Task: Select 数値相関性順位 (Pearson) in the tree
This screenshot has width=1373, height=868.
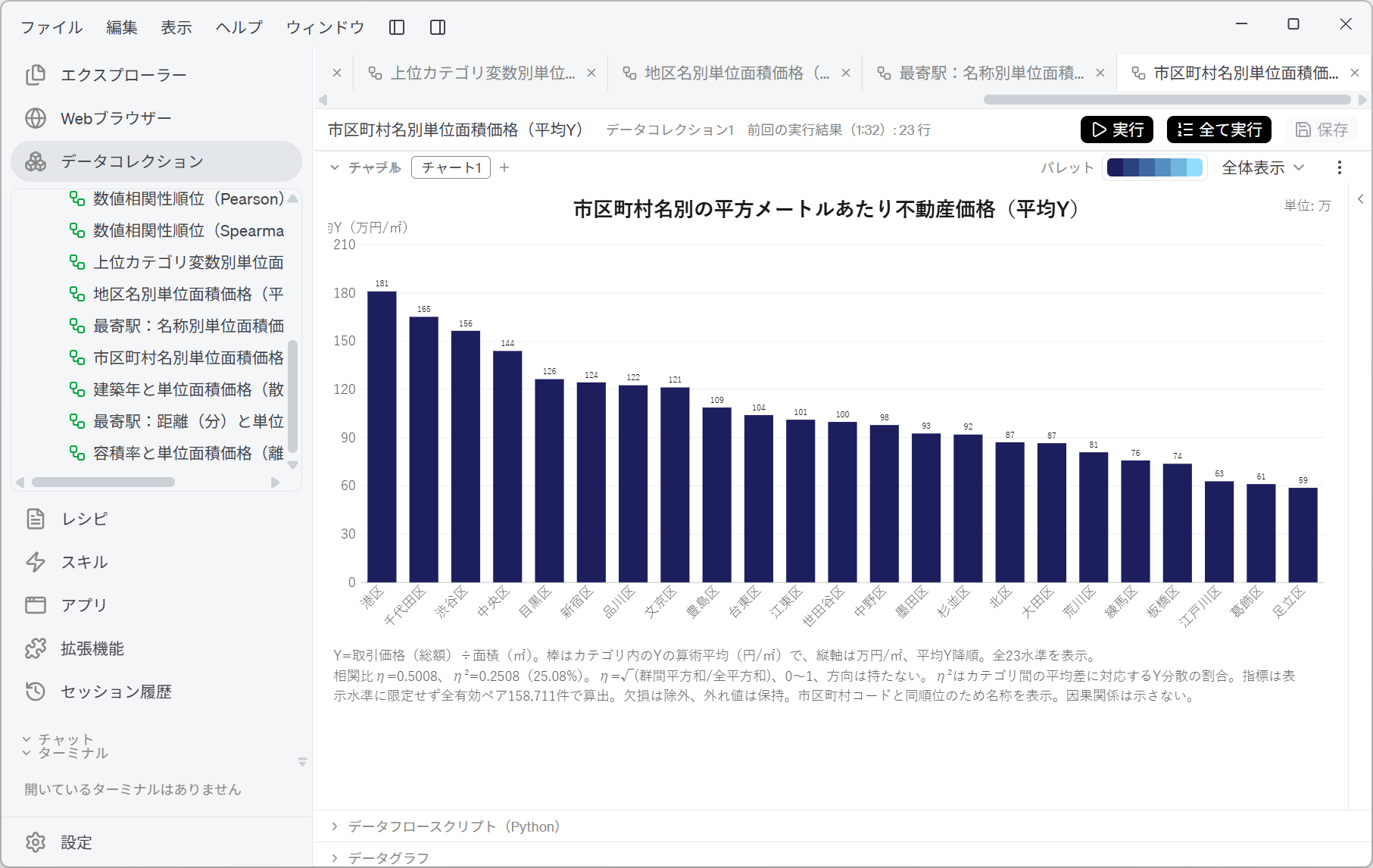Action: [x=177, y=198]
